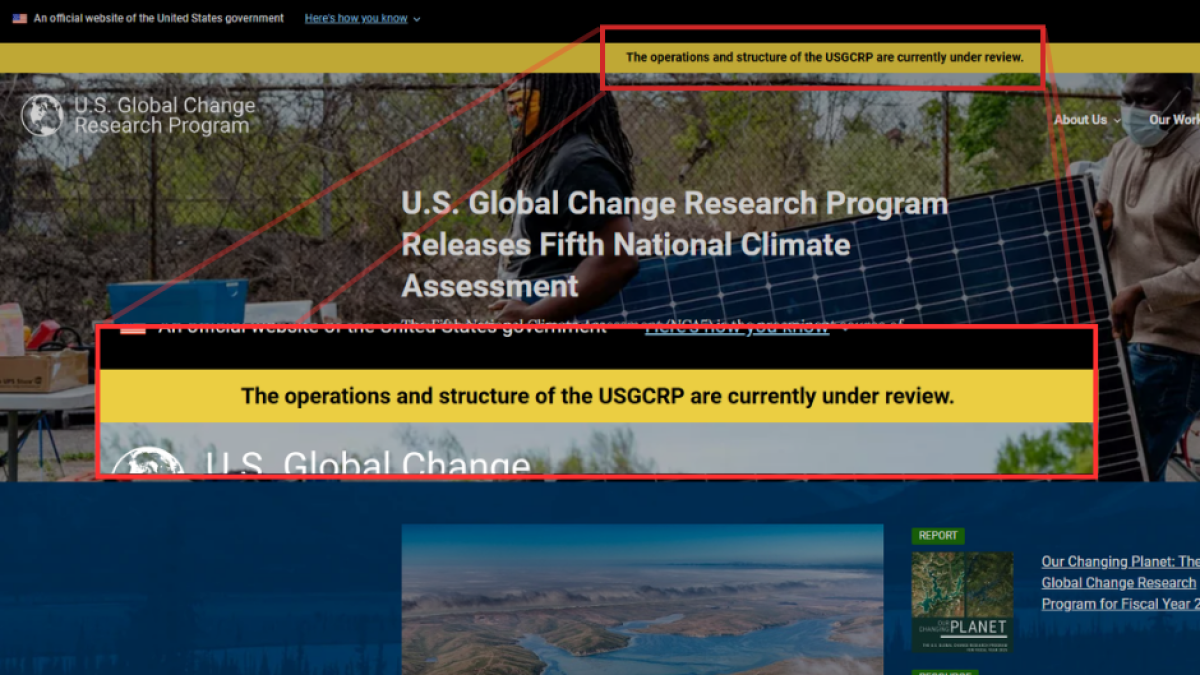Screen dimensions: 1200x675
Task: Open the Our Changing Planet cover thumbnail
Action: (x=962, y=600)
